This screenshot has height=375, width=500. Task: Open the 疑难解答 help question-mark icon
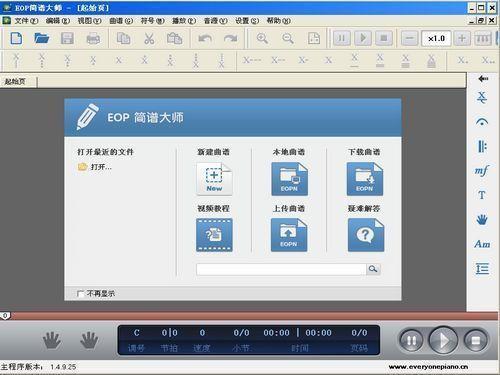[366, 235]
